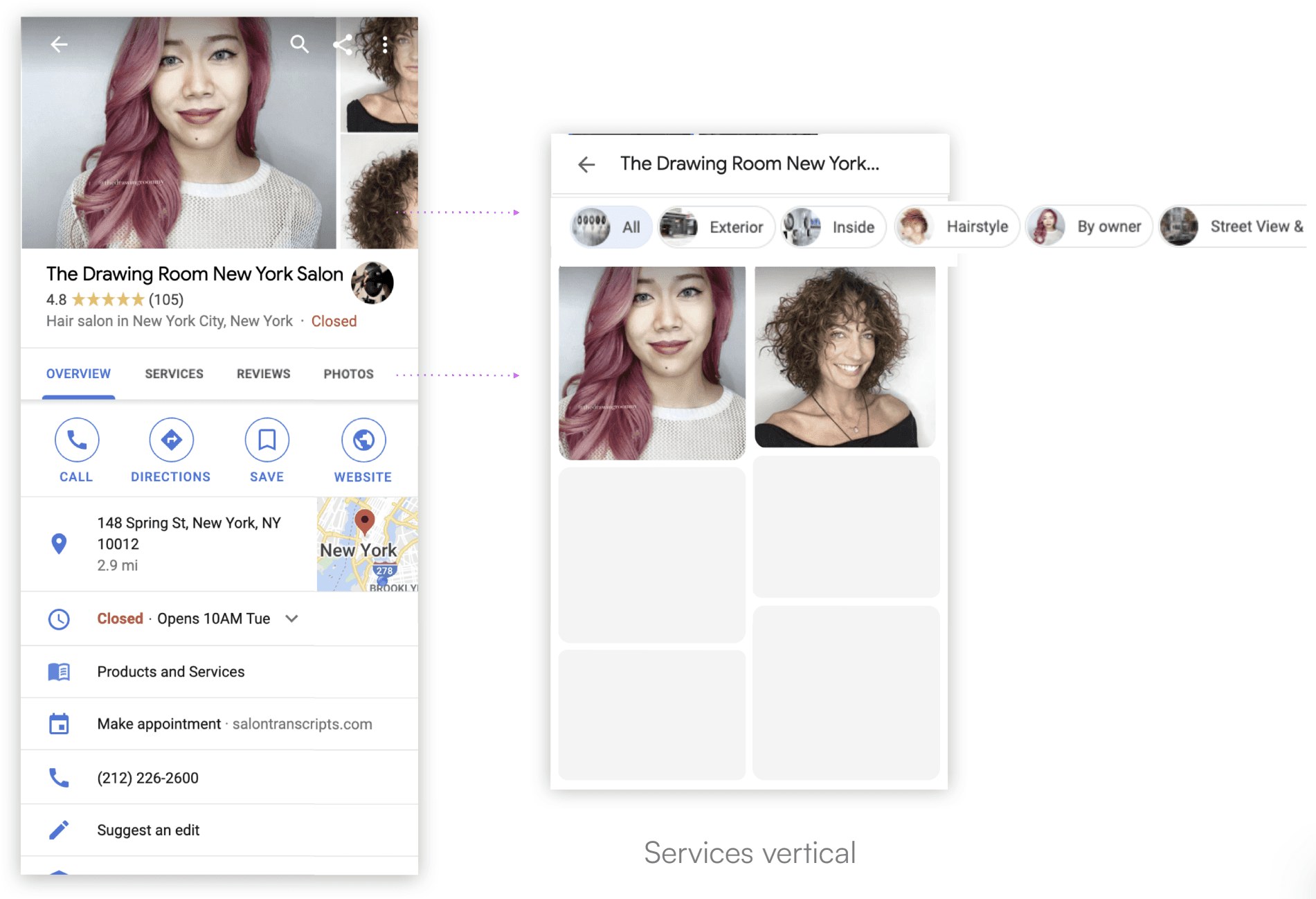Click the calendar icon for Make appointment
Screen dimensions: 1316x899
pos(59,724)
